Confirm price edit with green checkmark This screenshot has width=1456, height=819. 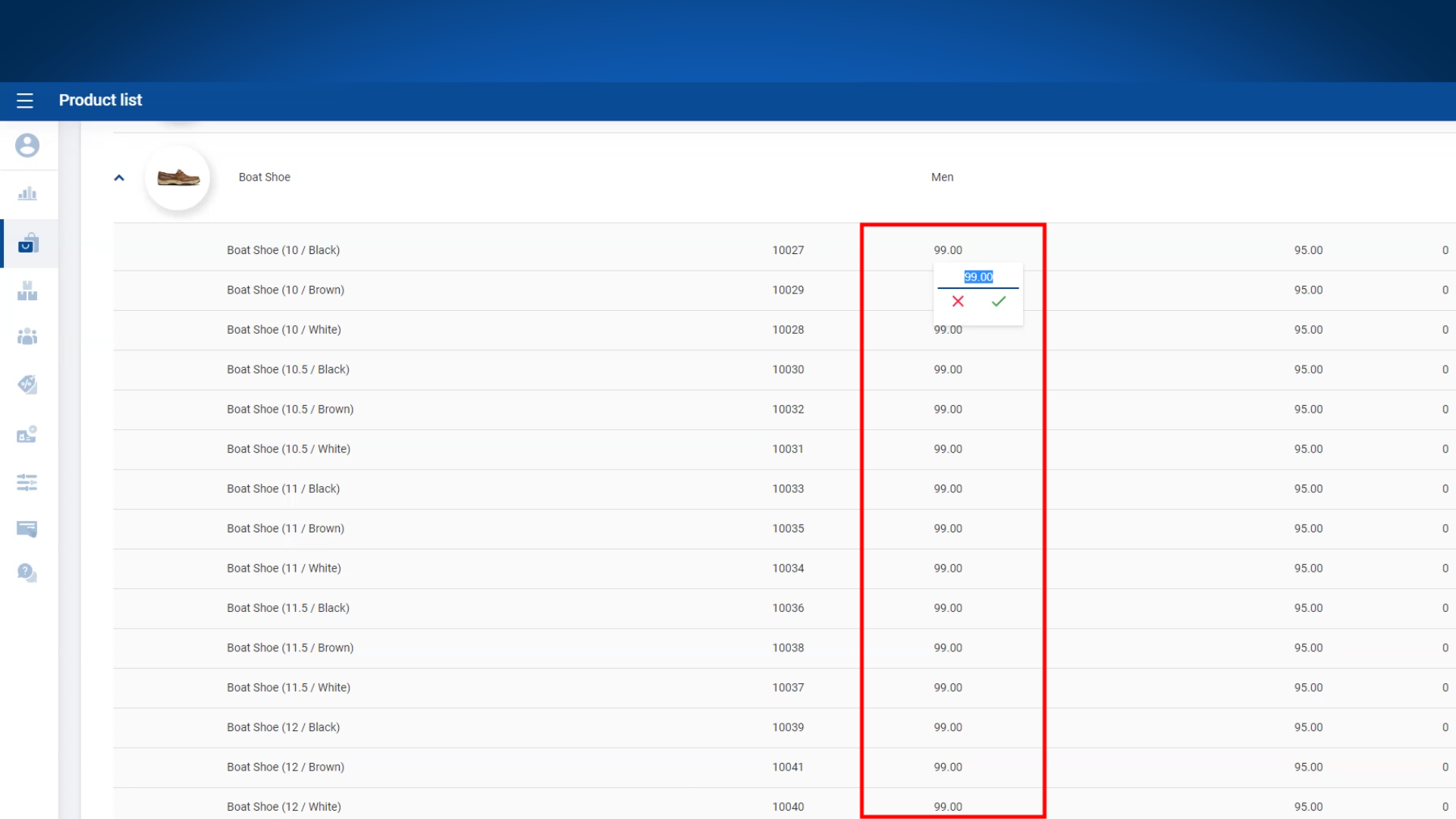999,302
